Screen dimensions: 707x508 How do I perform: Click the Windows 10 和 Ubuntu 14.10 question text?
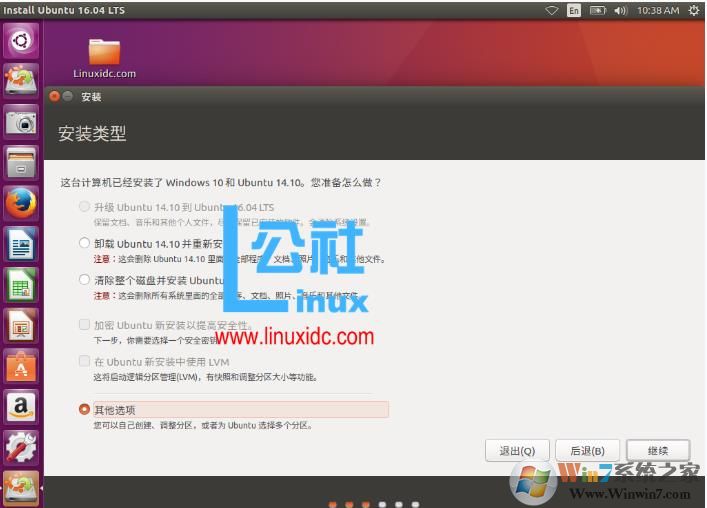click(x=221, y=183)
